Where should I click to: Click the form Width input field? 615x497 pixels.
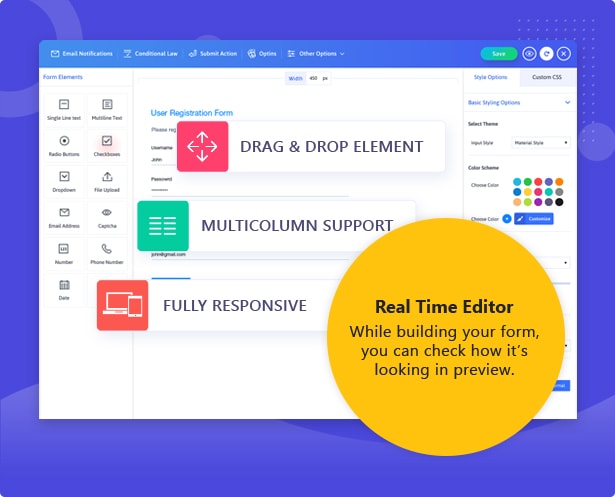(x=314, y=78)
